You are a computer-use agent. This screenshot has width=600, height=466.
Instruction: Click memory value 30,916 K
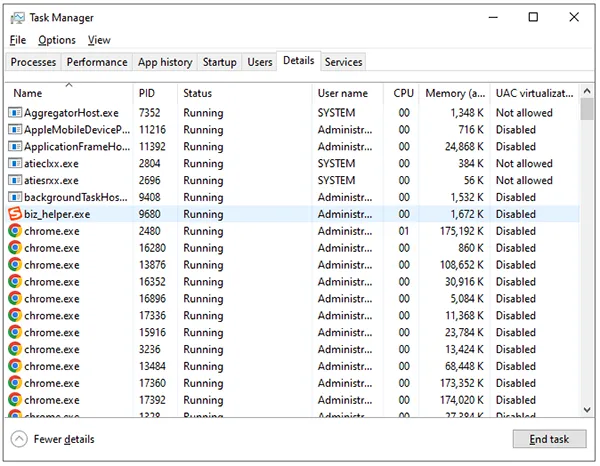(464, 282)
